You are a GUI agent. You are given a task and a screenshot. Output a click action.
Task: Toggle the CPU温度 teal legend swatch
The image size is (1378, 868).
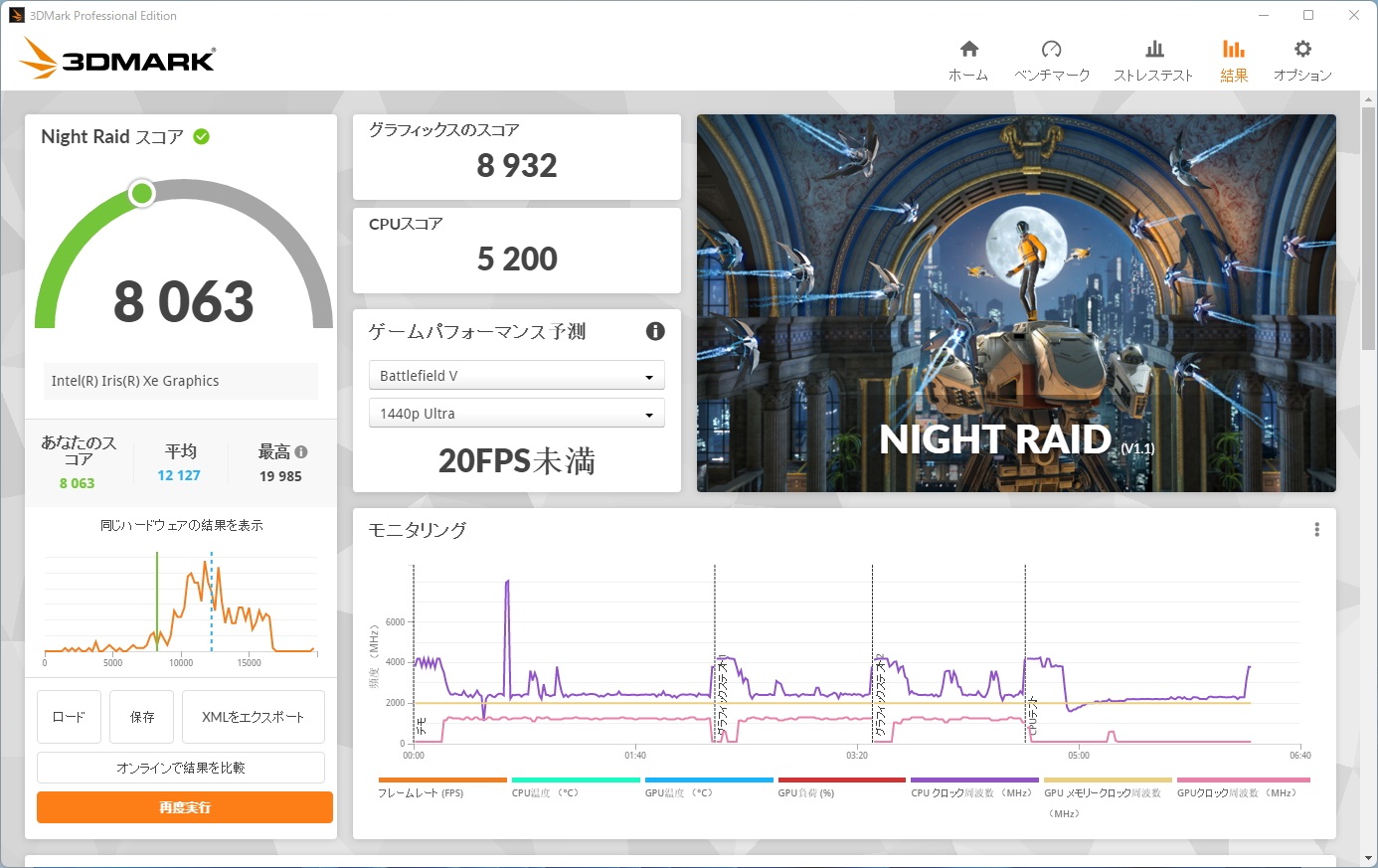pyautogui.click(x=576, y=781)
